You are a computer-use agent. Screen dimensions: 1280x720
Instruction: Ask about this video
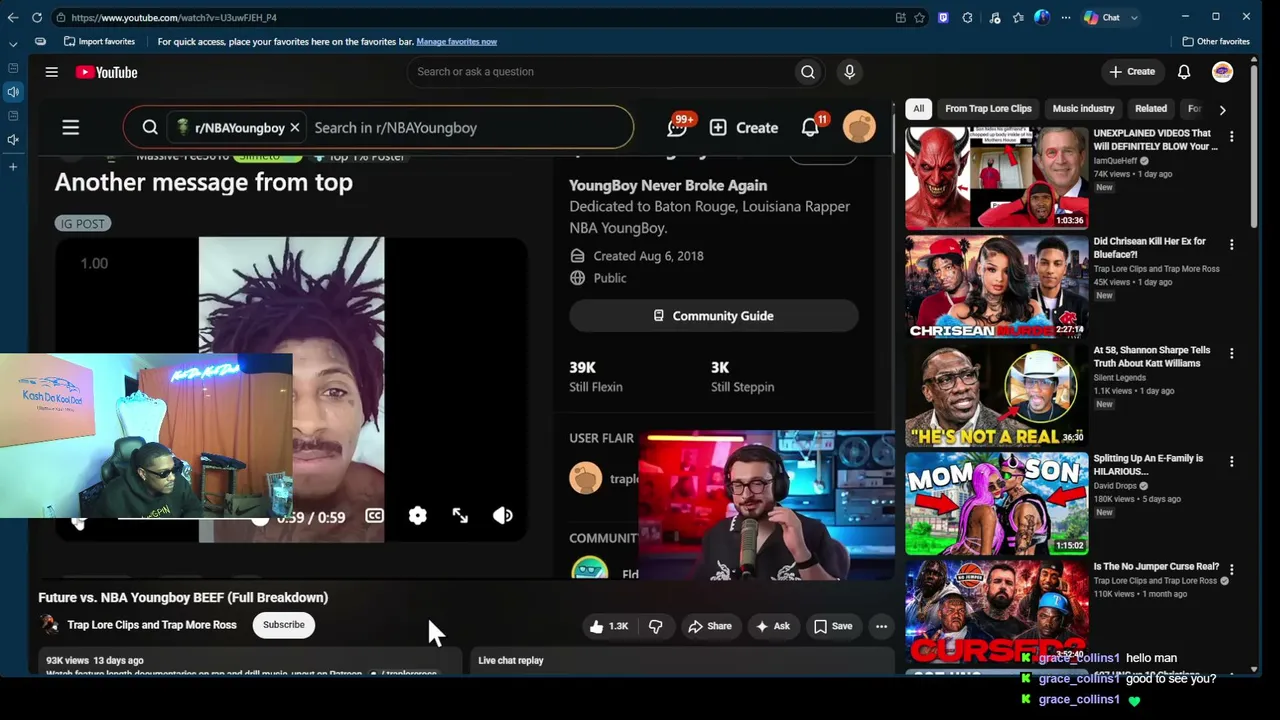tap(773, 626)
